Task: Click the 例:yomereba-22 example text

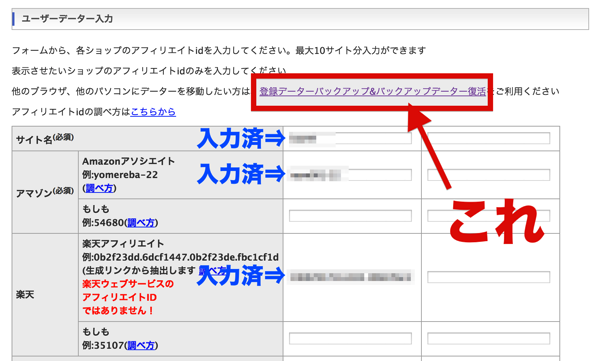Action: pos(120,175)
